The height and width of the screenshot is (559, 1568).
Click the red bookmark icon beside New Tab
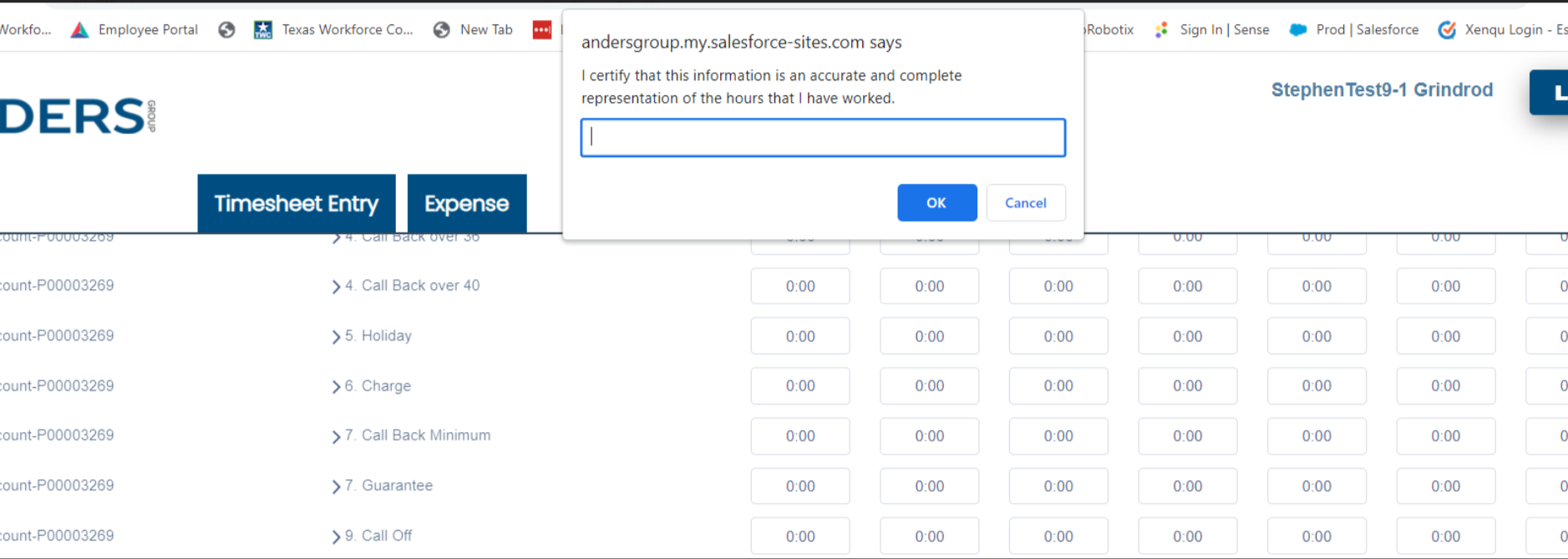(x=542, y=30)
